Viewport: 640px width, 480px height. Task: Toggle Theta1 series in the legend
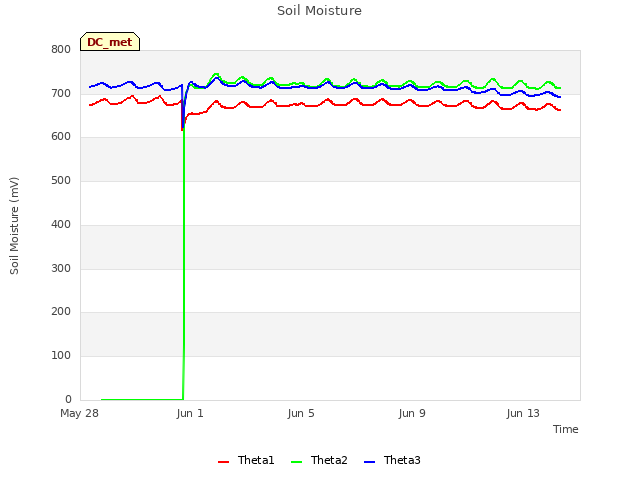point(246,460)
